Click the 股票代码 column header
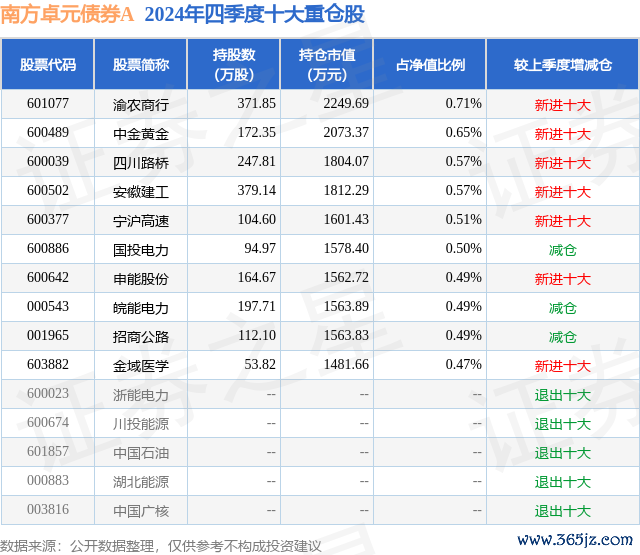This screenshot has width=640, height=555. 48,64
